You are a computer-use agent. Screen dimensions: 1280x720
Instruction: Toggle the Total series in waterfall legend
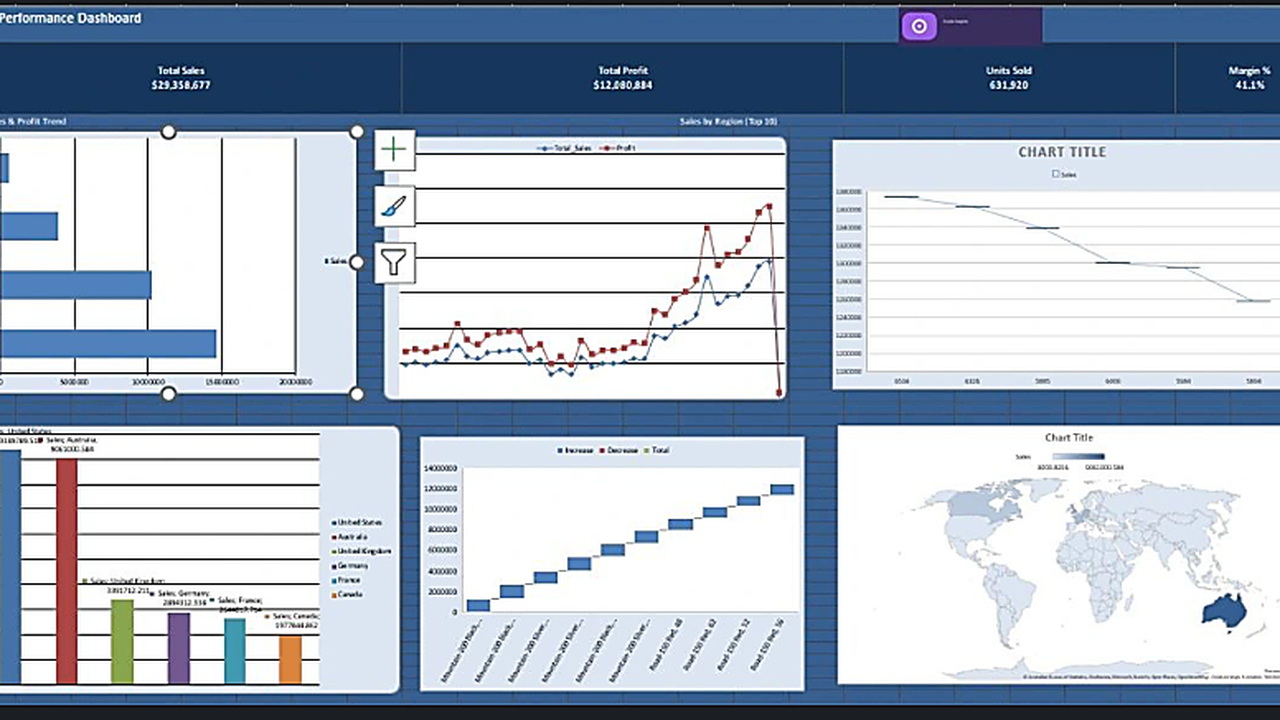coord(647,450)
